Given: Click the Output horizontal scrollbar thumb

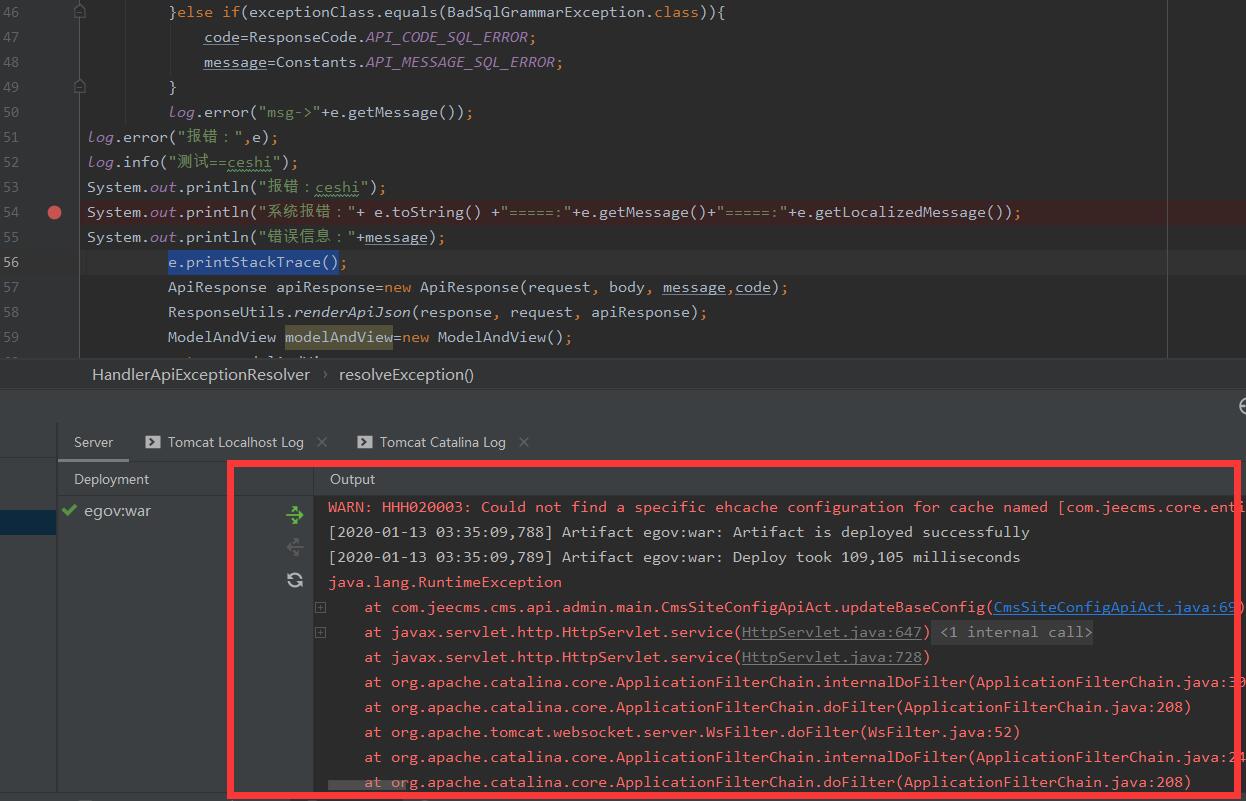Looking at the screenshot, I should coord(358,786).
